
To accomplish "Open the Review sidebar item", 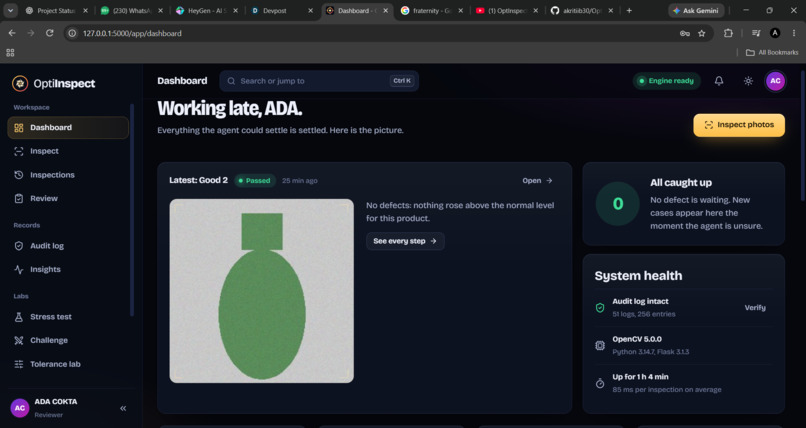I will [68, 198].
